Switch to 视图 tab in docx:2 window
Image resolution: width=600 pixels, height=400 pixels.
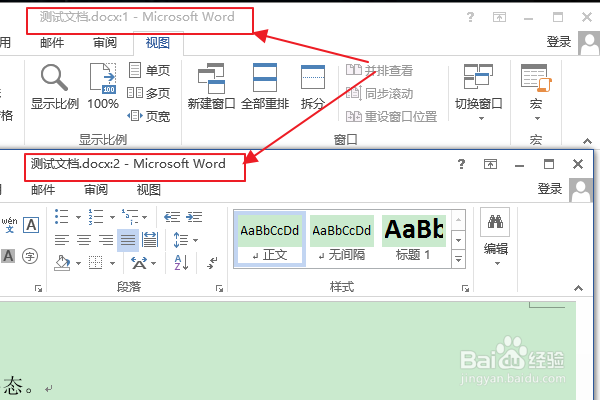click(x=148, y=189)
